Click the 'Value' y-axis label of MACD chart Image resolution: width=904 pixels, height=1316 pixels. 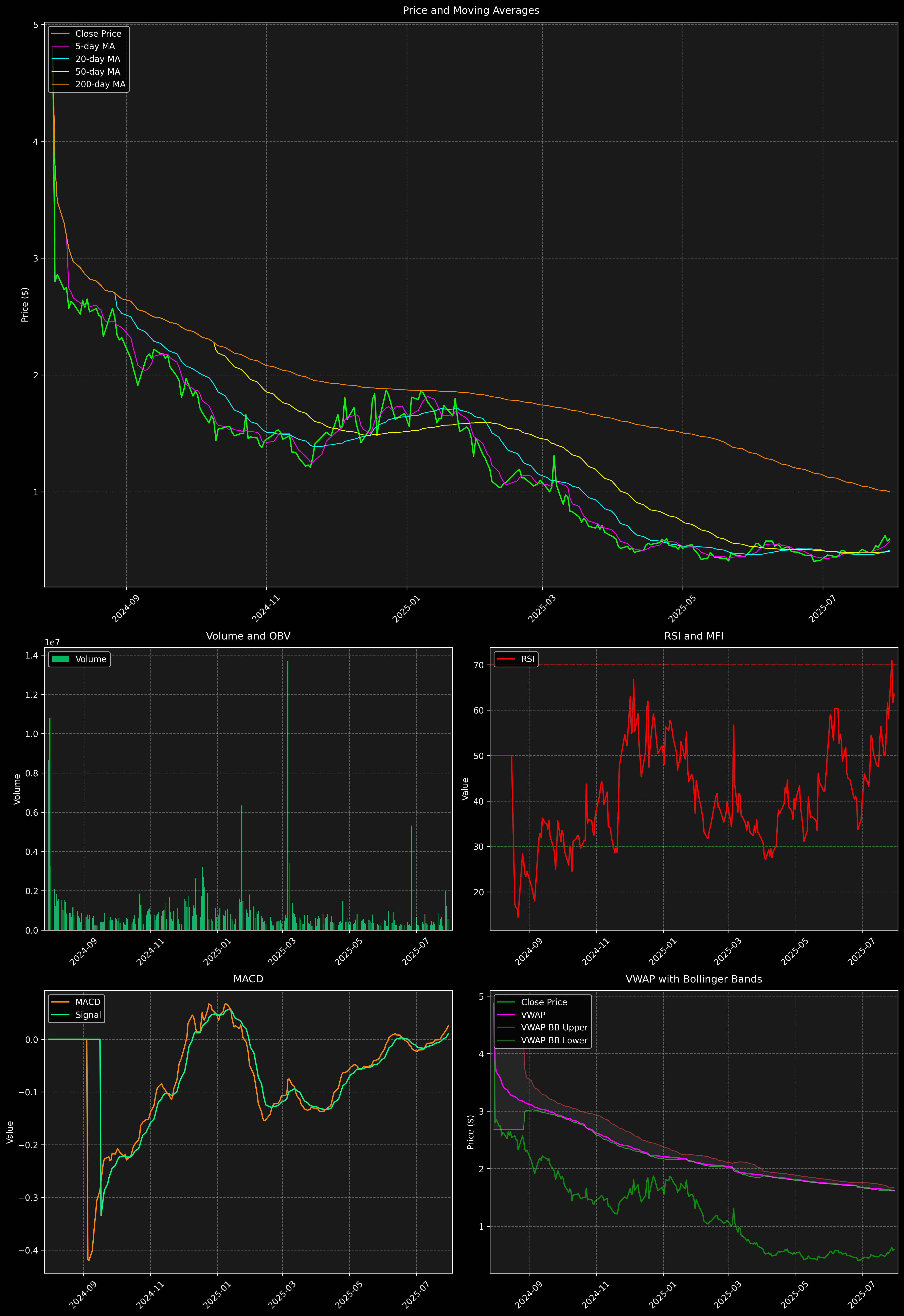10,1132
